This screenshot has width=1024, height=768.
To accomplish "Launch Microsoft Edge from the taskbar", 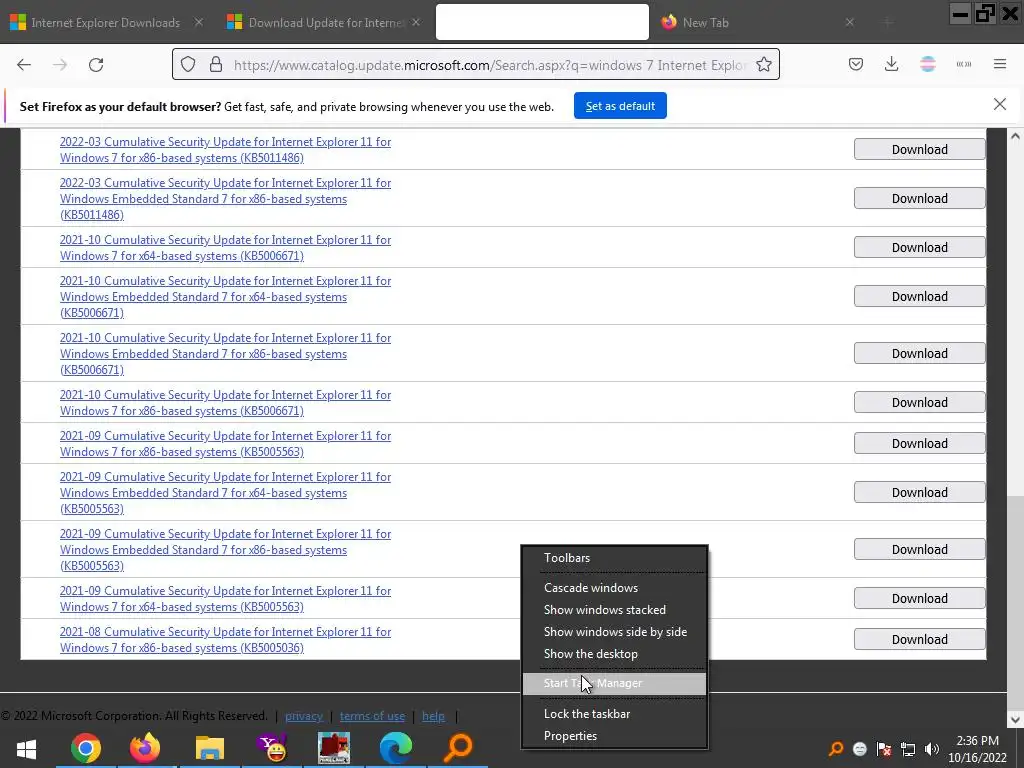I will (396, 748).
